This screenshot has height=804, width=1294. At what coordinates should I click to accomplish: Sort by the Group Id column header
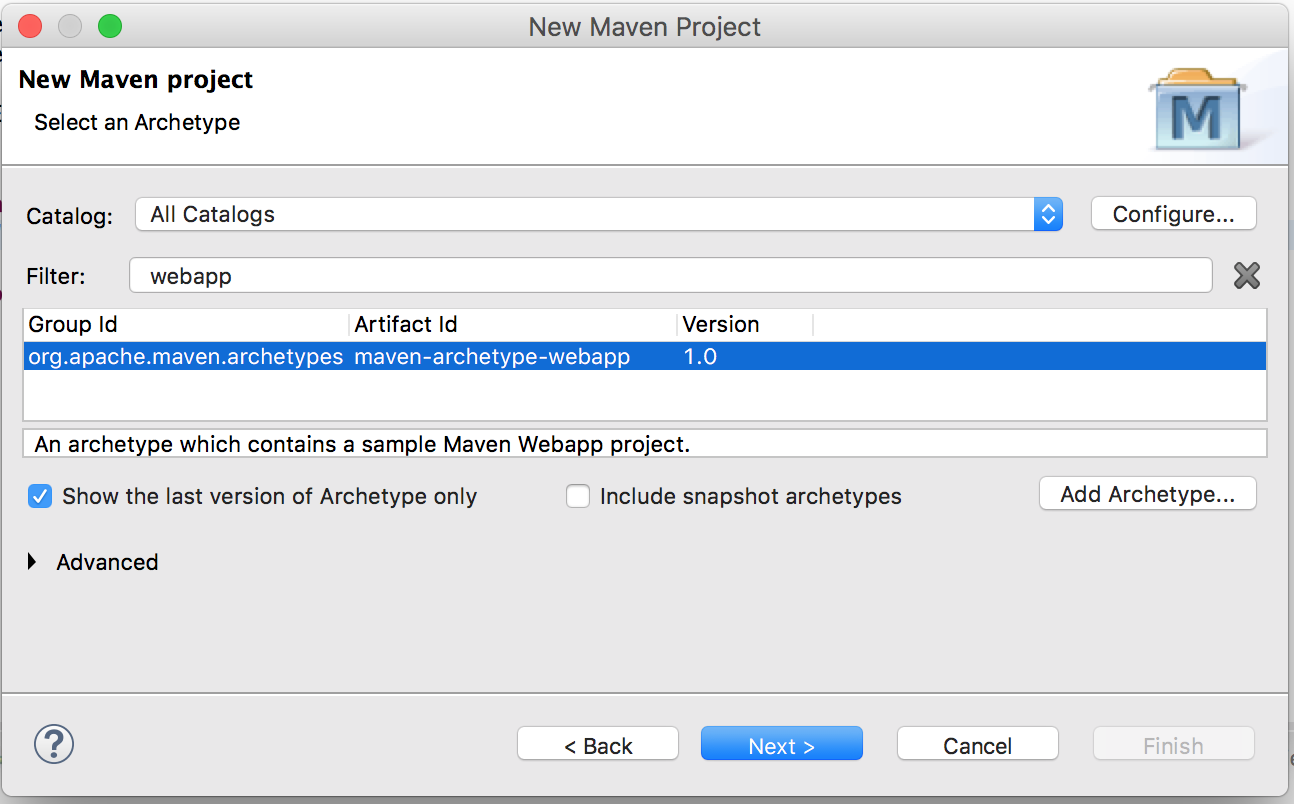(x=187, y=324)
